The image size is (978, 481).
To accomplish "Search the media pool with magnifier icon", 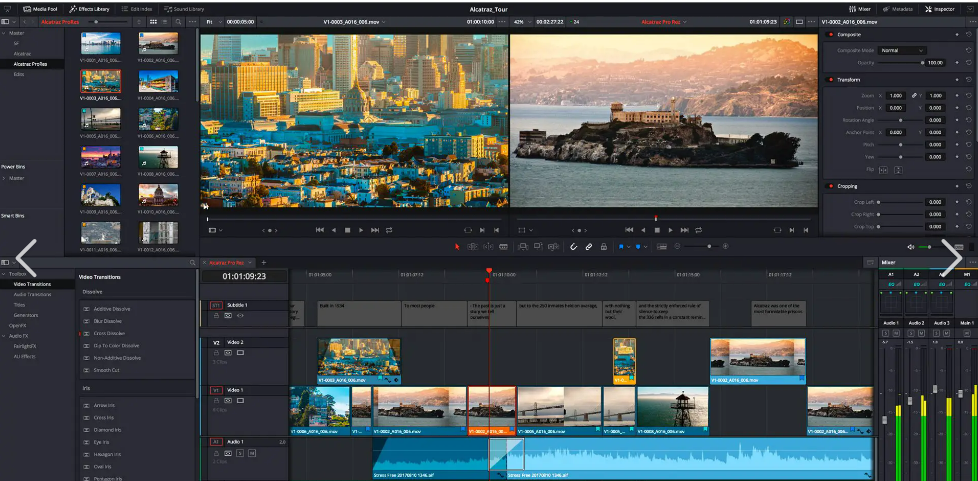I will pyautogui.click(x=178, y=22).
